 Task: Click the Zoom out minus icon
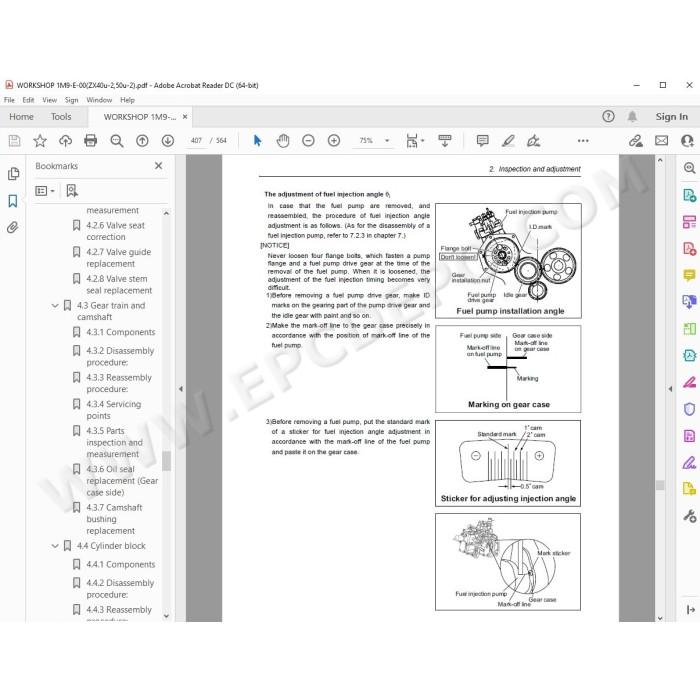pyautogui.click(x=308, y=141)
